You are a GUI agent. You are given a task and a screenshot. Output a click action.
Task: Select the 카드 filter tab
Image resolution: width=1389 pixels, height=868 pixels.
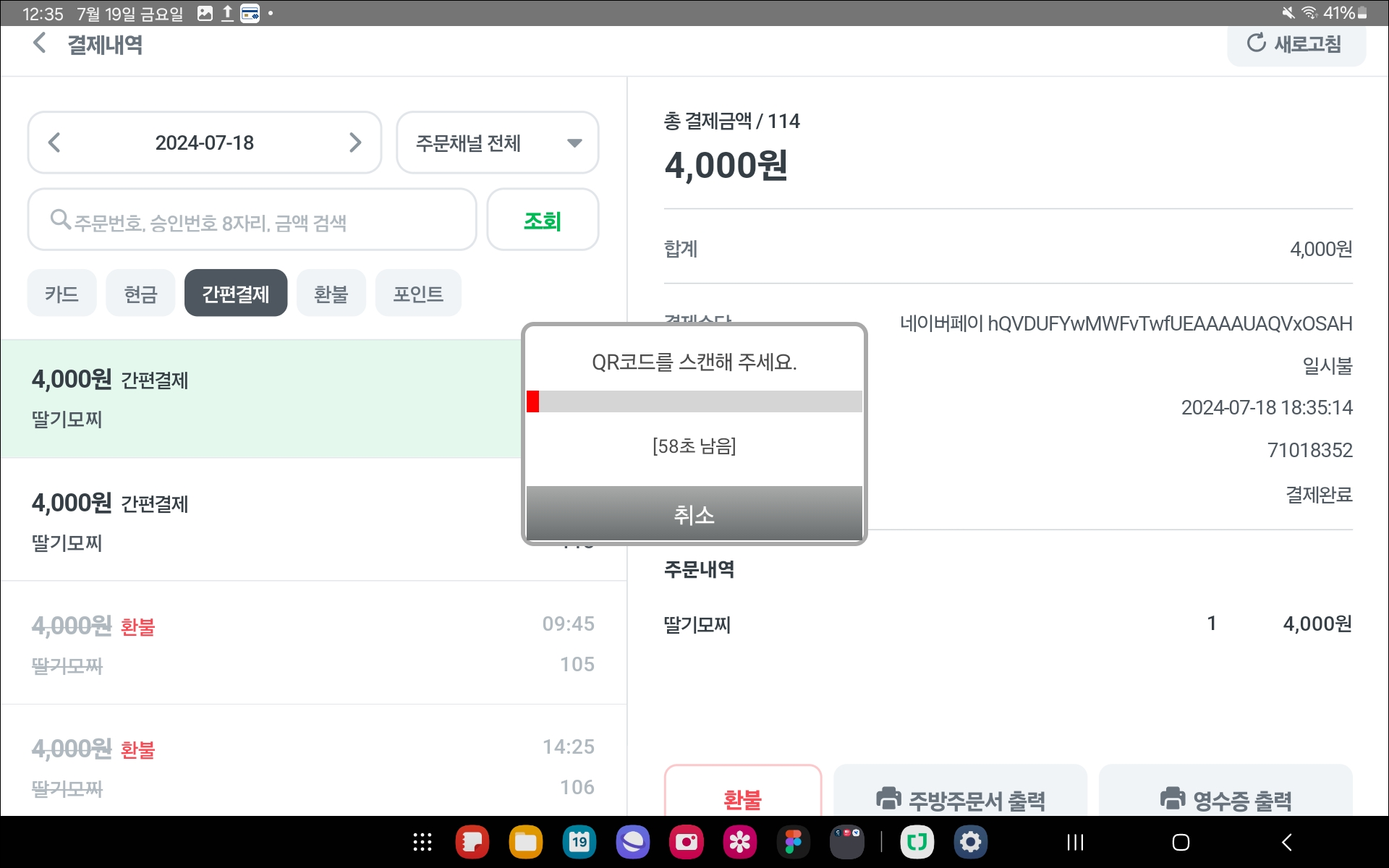(61, 294)
